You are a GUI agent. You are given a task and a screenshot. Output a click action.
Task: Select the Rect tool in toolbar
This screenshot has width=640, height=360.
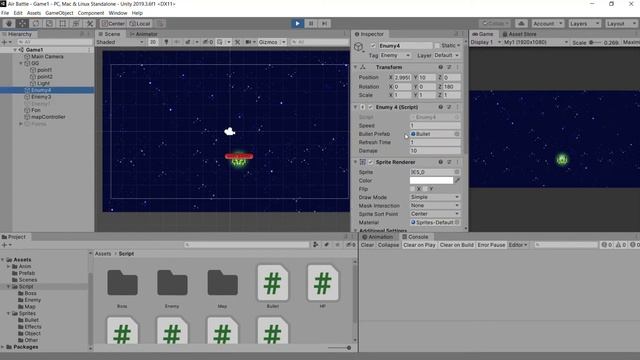(62, 24)
